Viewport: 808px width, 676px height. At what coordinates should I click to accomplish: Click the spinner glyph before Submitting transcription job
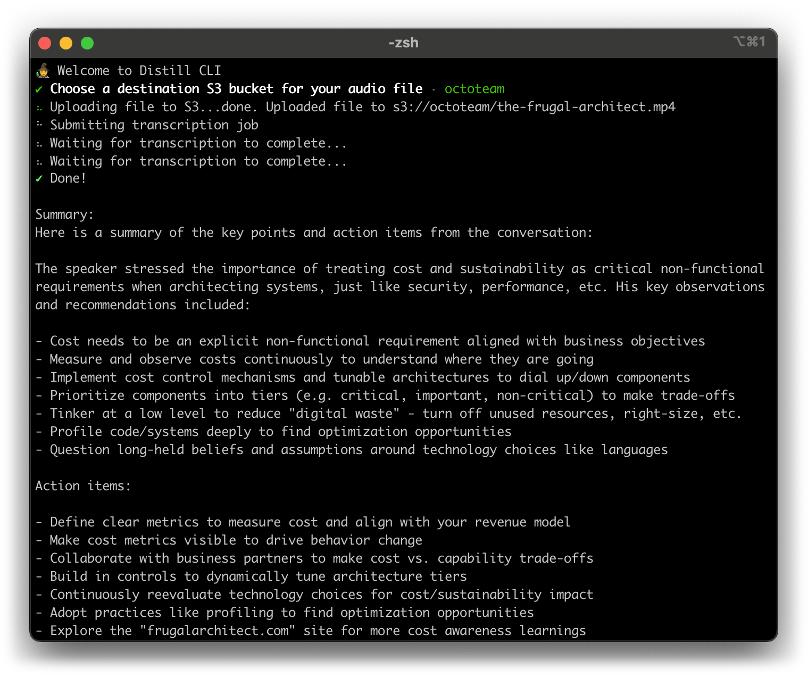pyautogui.click(x=39, y=125)
